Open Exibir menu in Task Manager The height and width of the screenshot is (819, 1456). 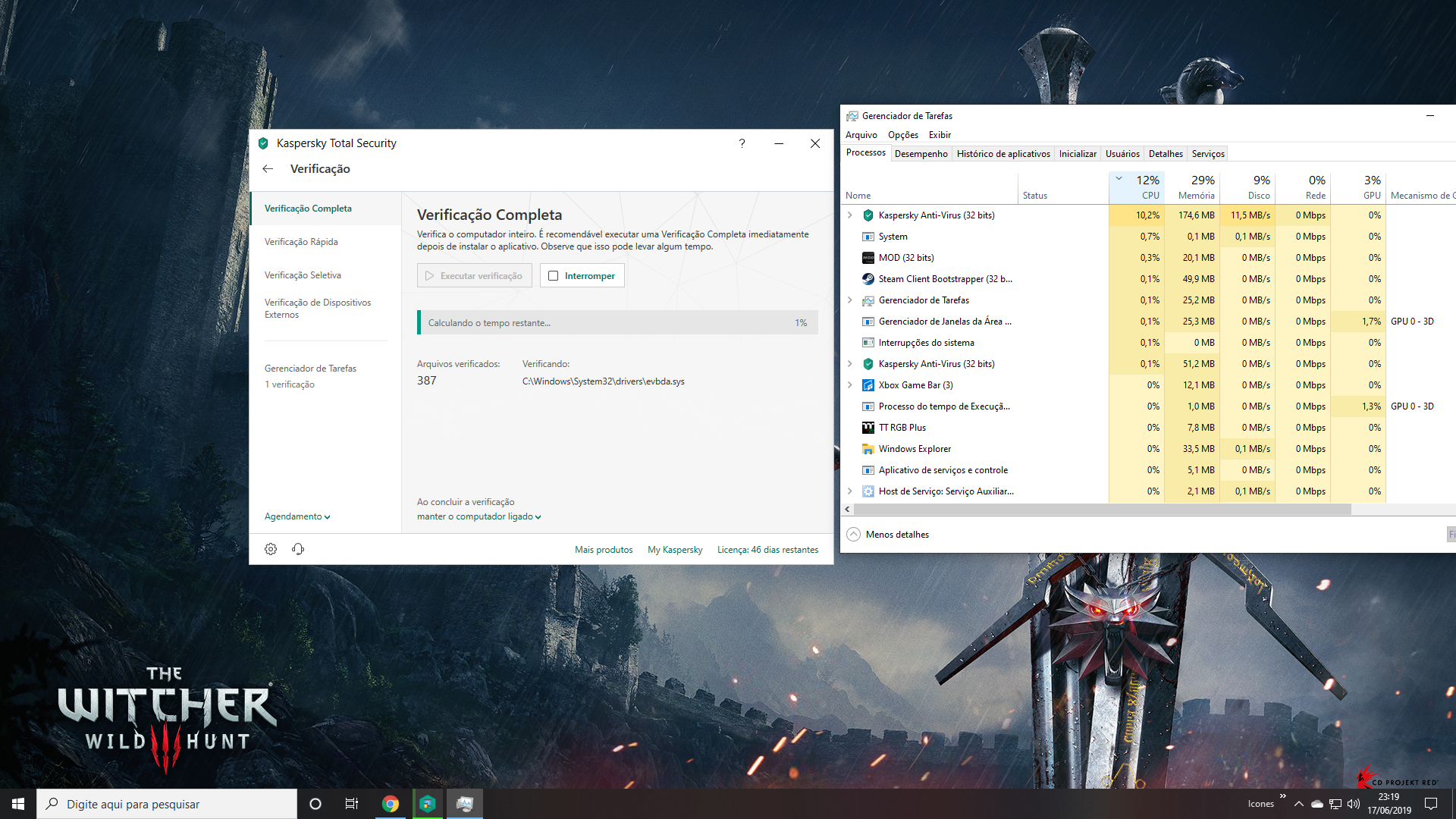coord(940,135)
